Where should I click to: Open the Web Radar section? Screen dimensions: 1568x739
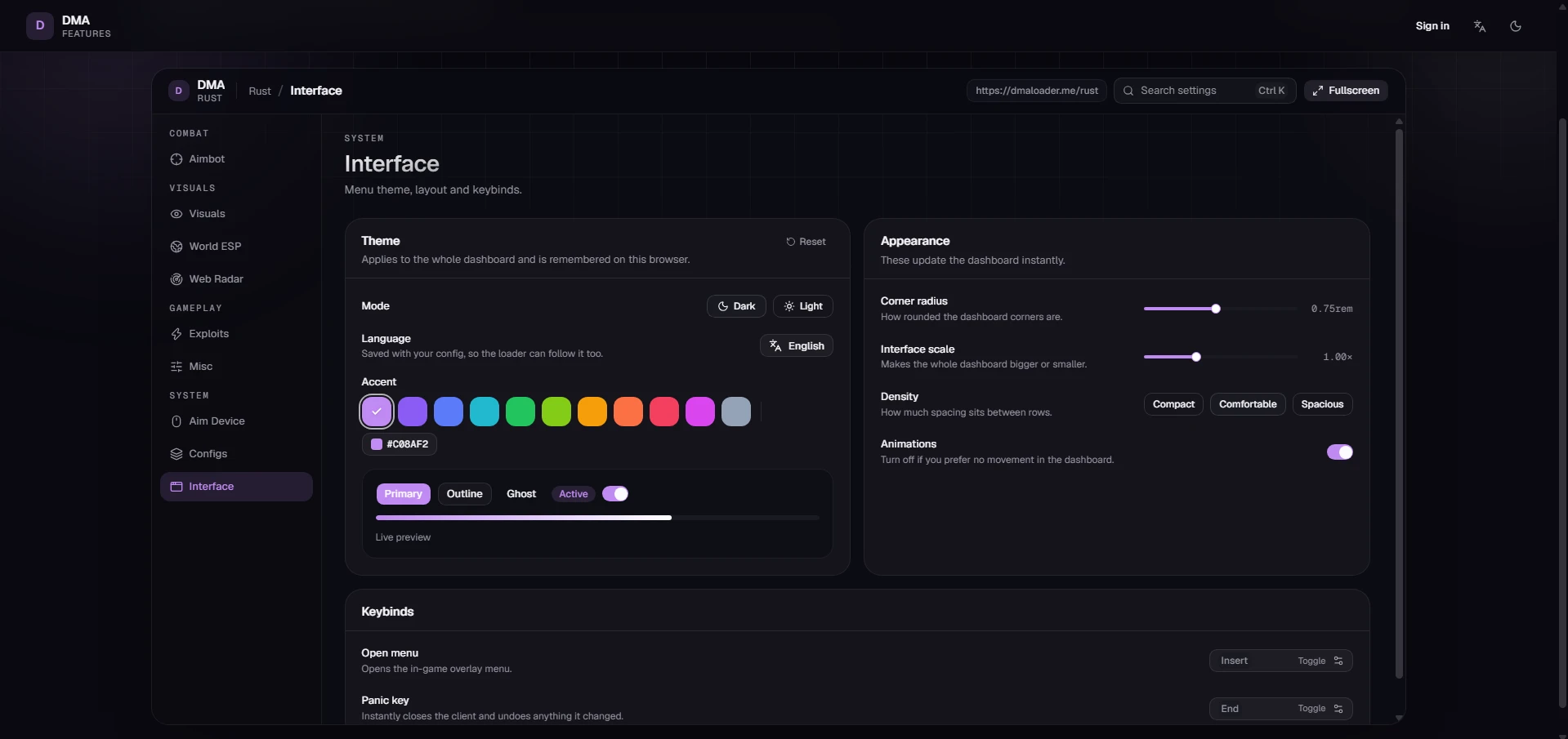pyautogui.click(x=236, y=279)
